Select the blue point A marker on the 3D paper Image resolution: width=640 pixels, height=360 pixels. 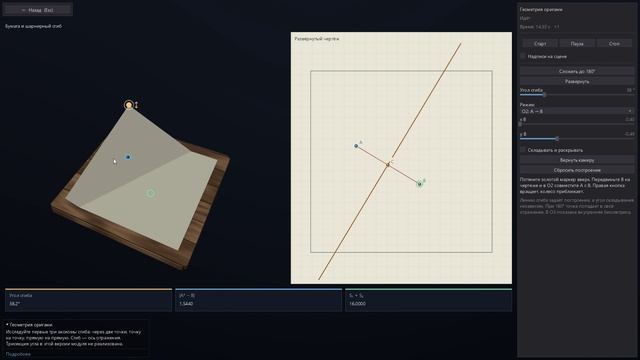point(128,157)
